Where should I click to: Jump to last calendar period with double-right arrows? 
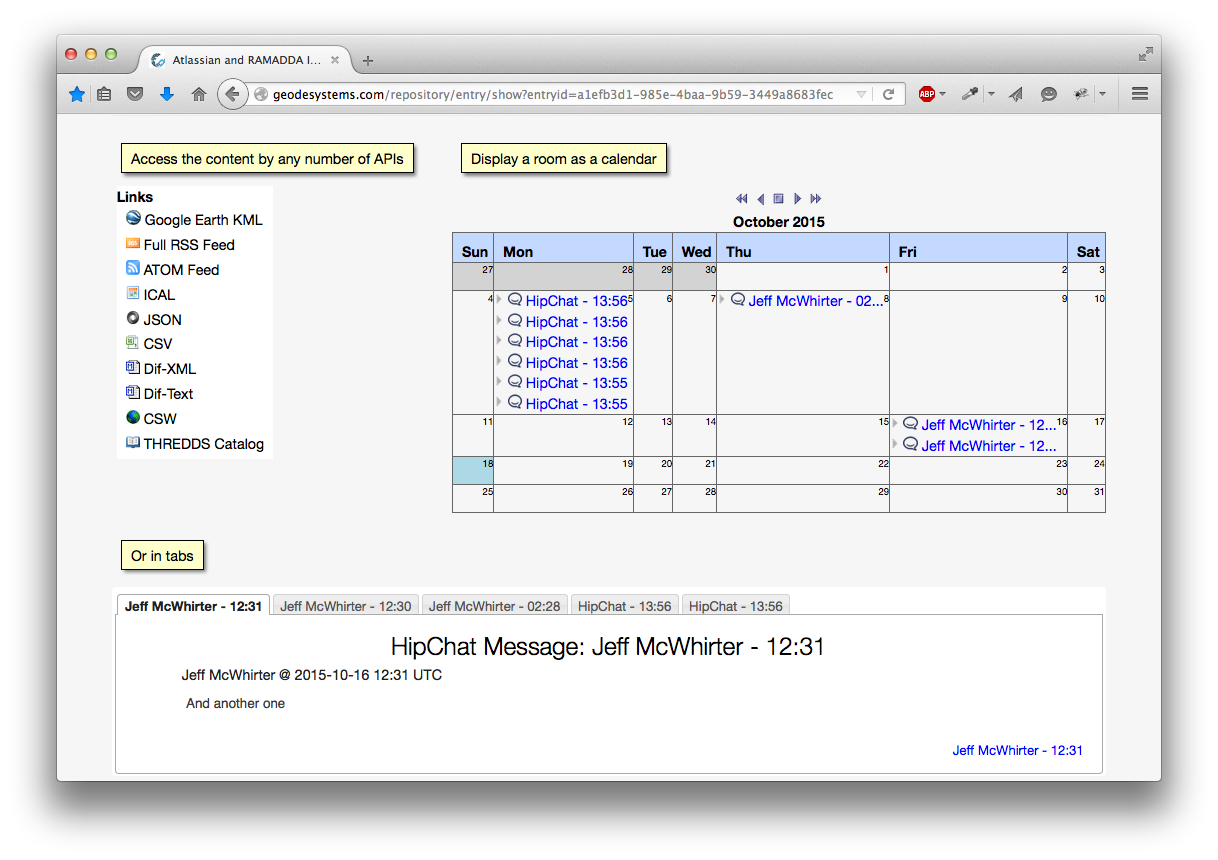(x=816, y=199)
